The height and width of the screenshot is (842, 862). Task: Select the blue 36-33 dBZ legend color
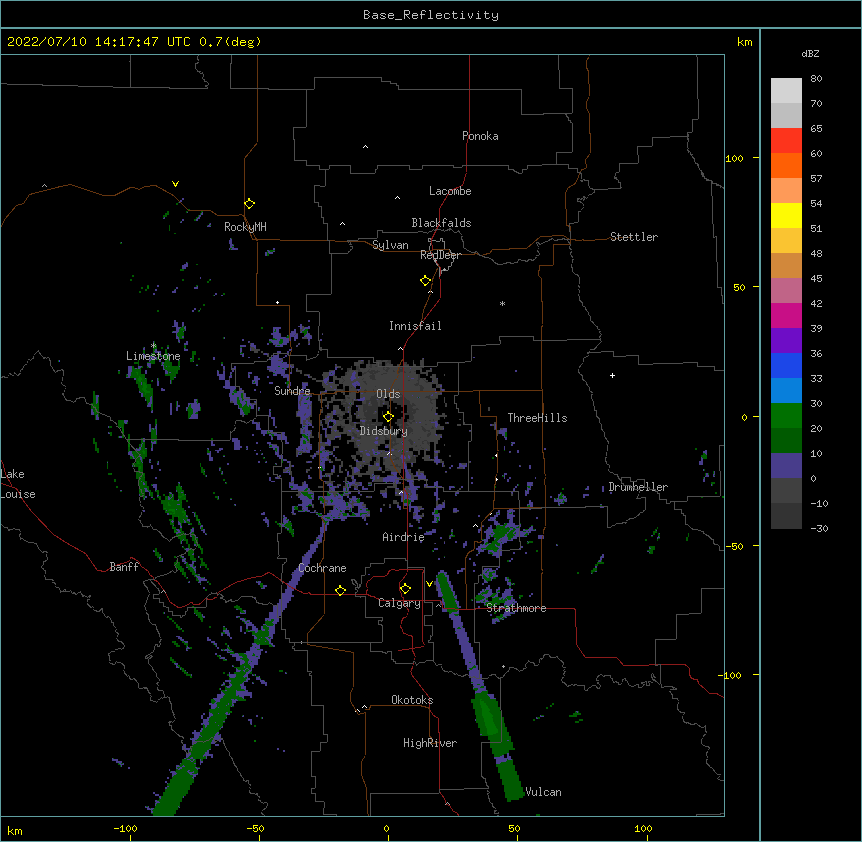pos(786,365)
